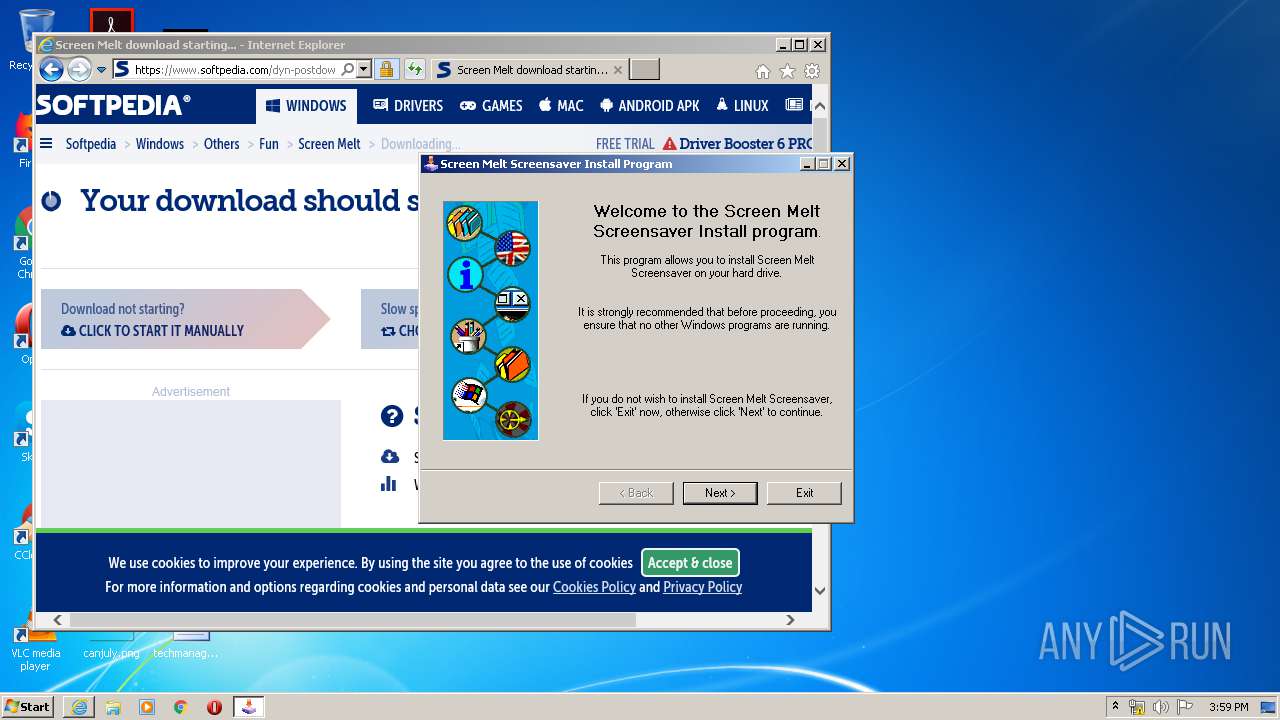Screen dimensions: 1280x720
Task: Click Exit in the installer dialog
Action: [804, 493]
